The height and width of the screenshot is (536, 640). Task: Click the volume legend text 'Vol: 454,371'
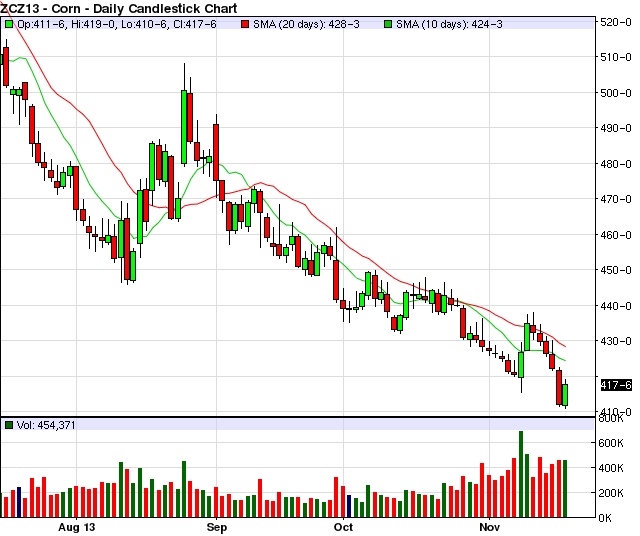46,425
